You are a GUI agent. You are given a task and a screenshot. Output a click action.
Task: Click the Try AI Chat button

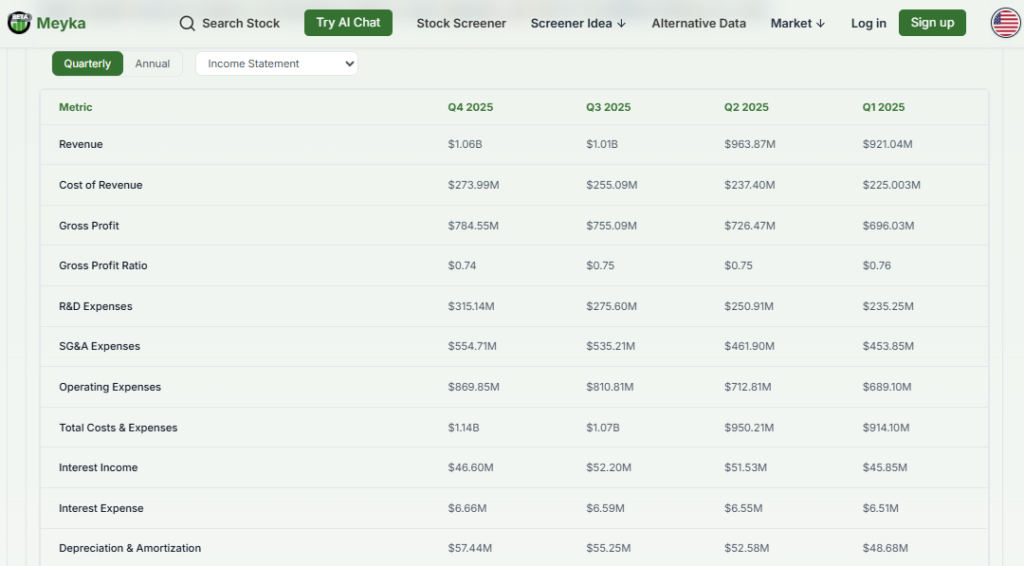point(348,23)
